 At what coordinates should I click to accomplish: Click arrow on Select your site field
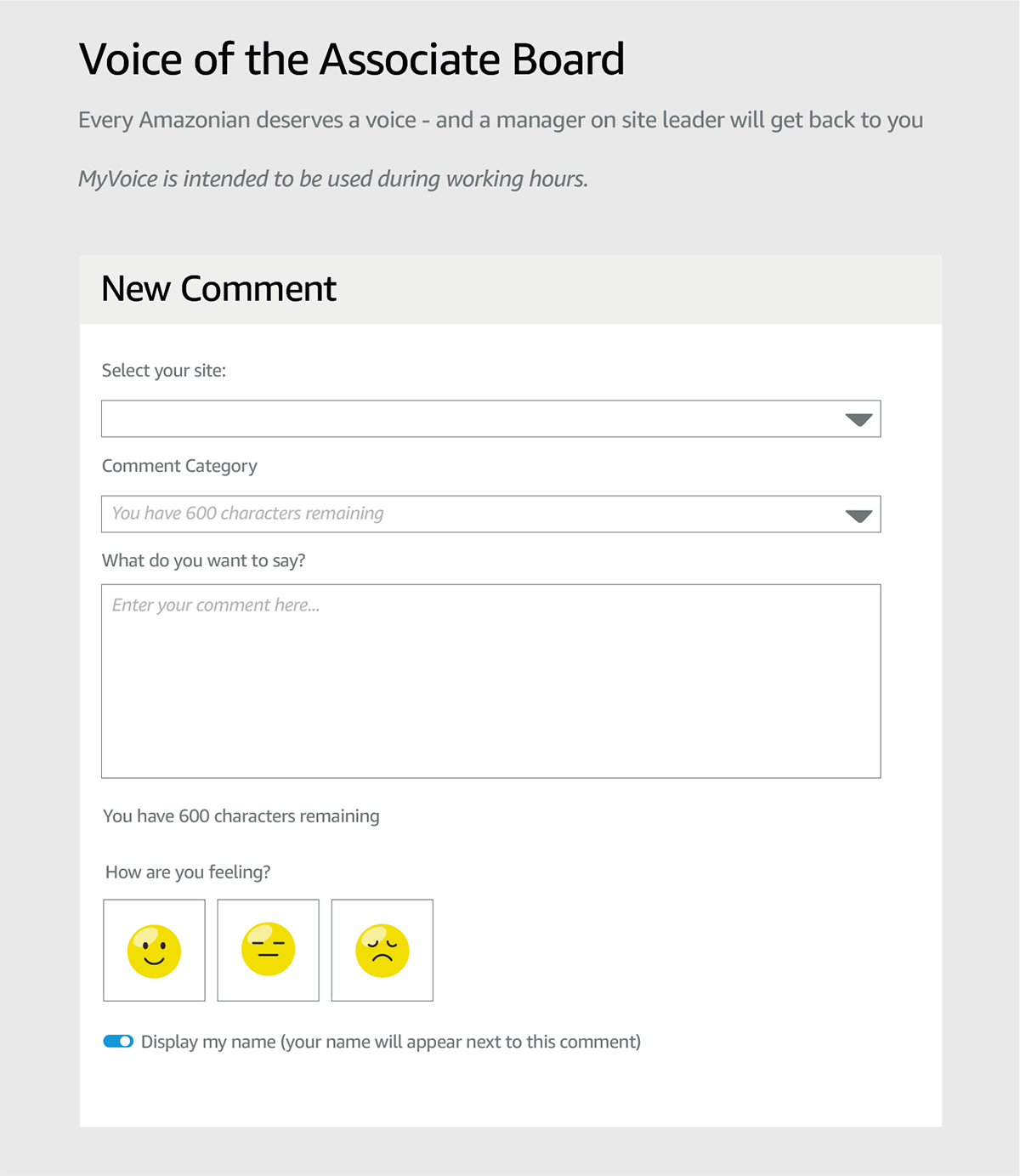858,420
